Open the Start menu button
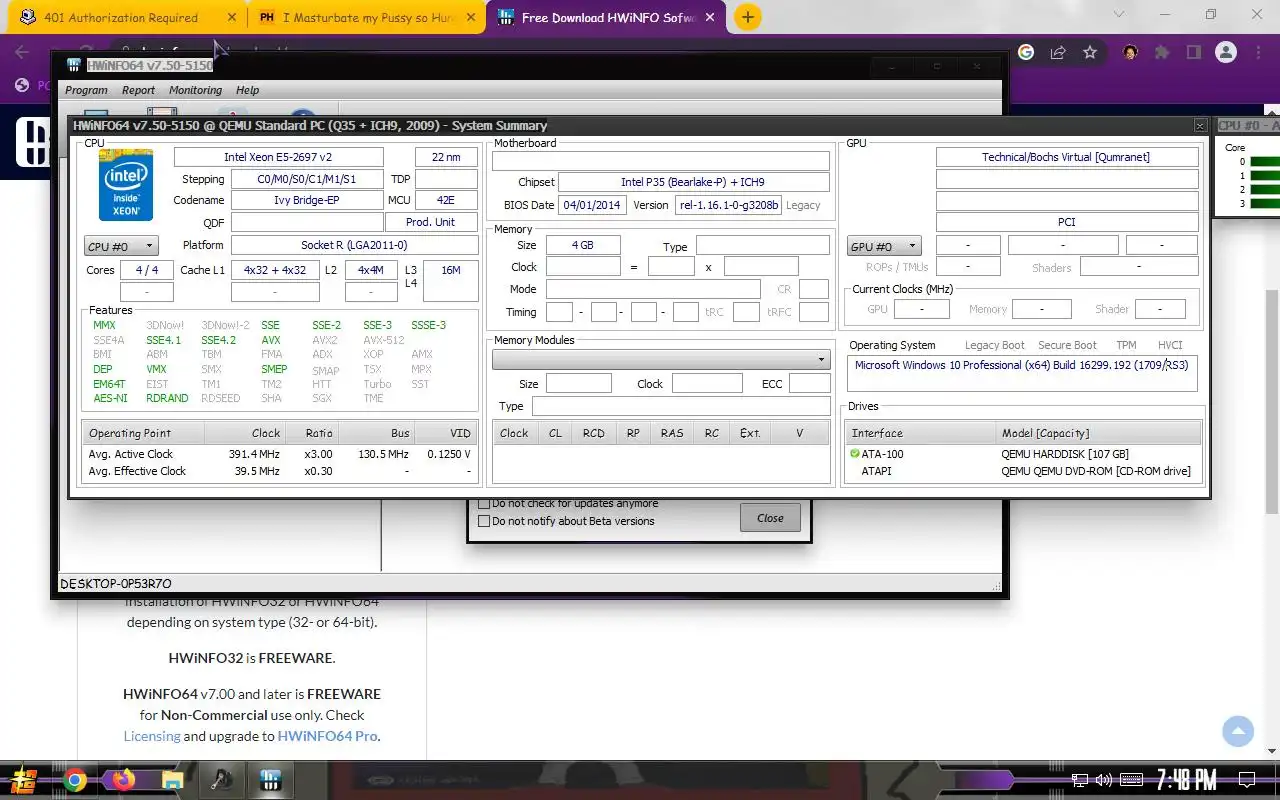This screenshot has width=1280, height=800. pyautogui.click(x=25, y=780)
